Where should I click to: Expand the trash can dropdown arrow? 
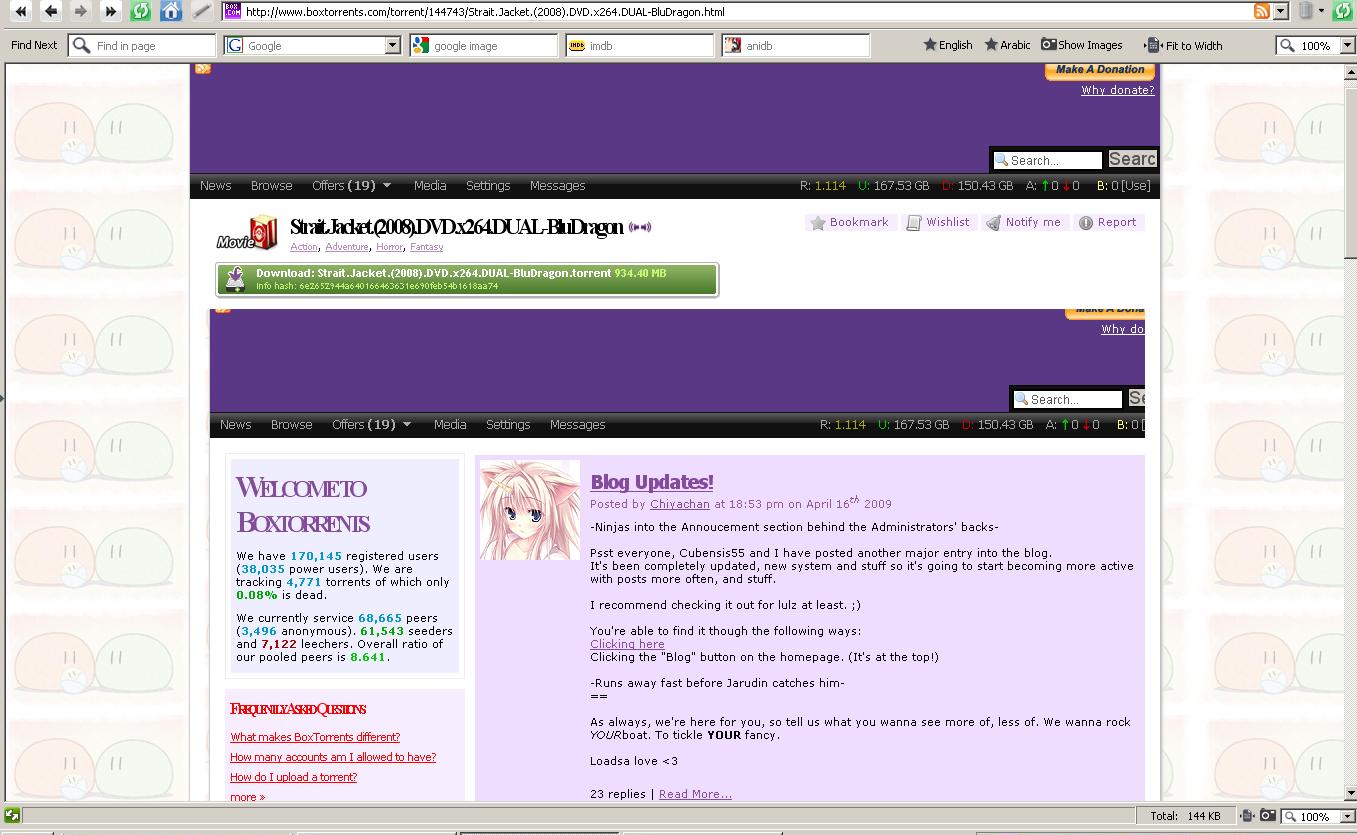[1321, 11]
